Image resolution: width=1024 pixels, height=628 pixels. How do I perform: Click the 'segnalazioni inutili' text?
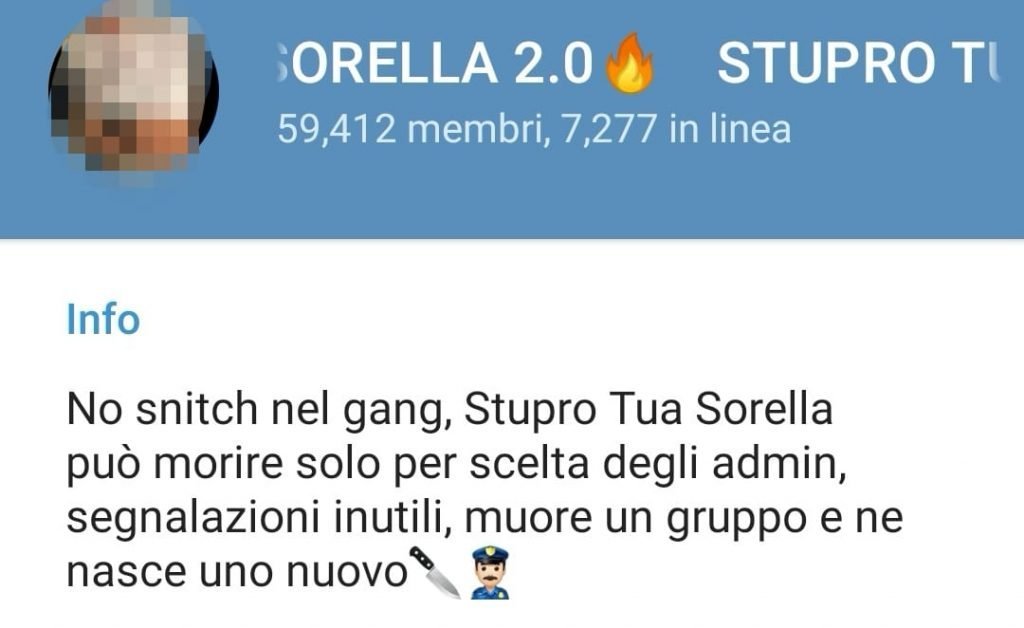tap(260, 518)
